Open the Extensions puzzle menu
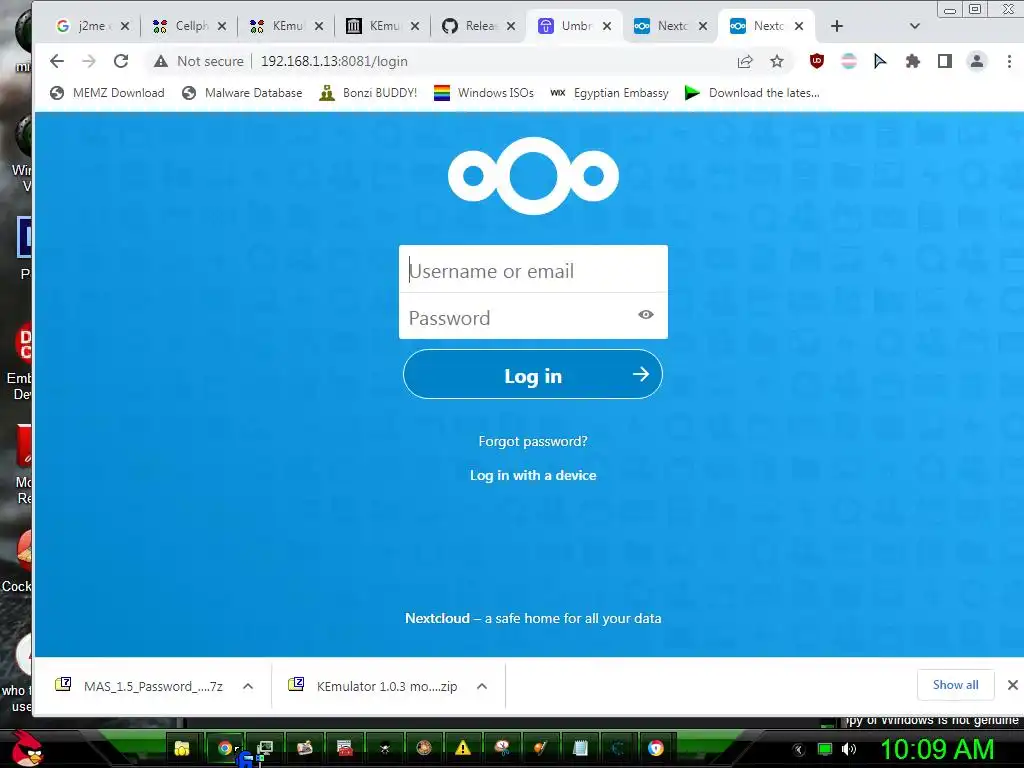The image size is (1024, 768). pos(912,61)
